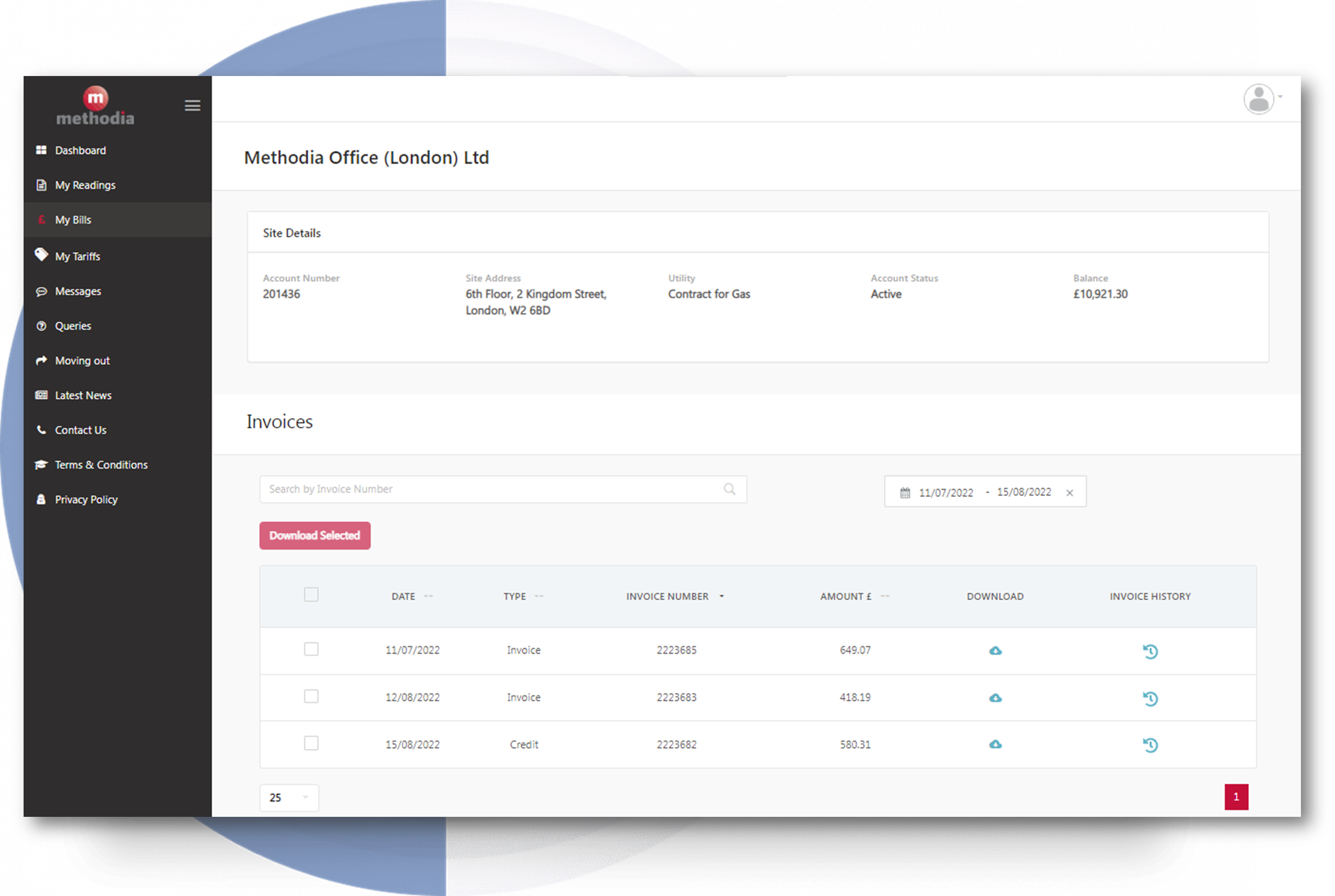Click the 15/08/2022 end date
This screenshot has width=1335, height=896.
(1024, 492)
